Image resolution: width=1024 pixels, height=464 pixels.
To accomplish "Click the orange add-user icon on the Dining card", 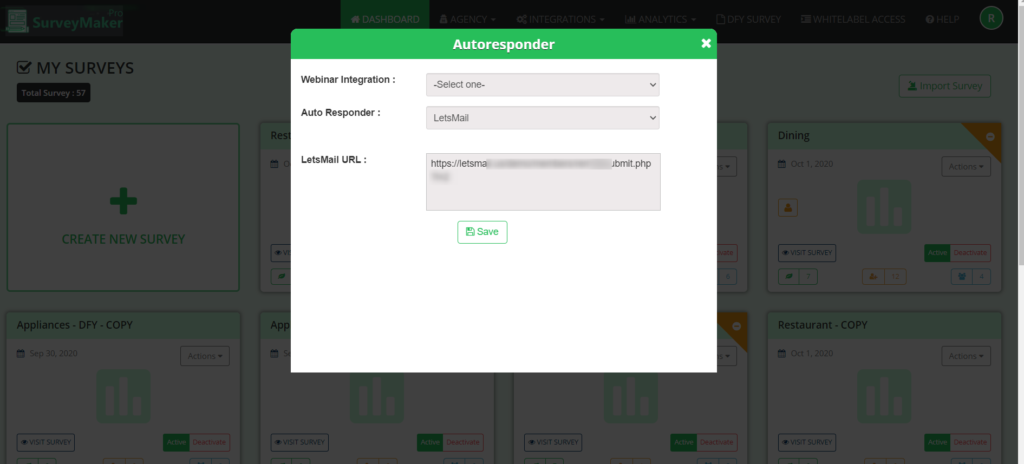I will [873, 276].
